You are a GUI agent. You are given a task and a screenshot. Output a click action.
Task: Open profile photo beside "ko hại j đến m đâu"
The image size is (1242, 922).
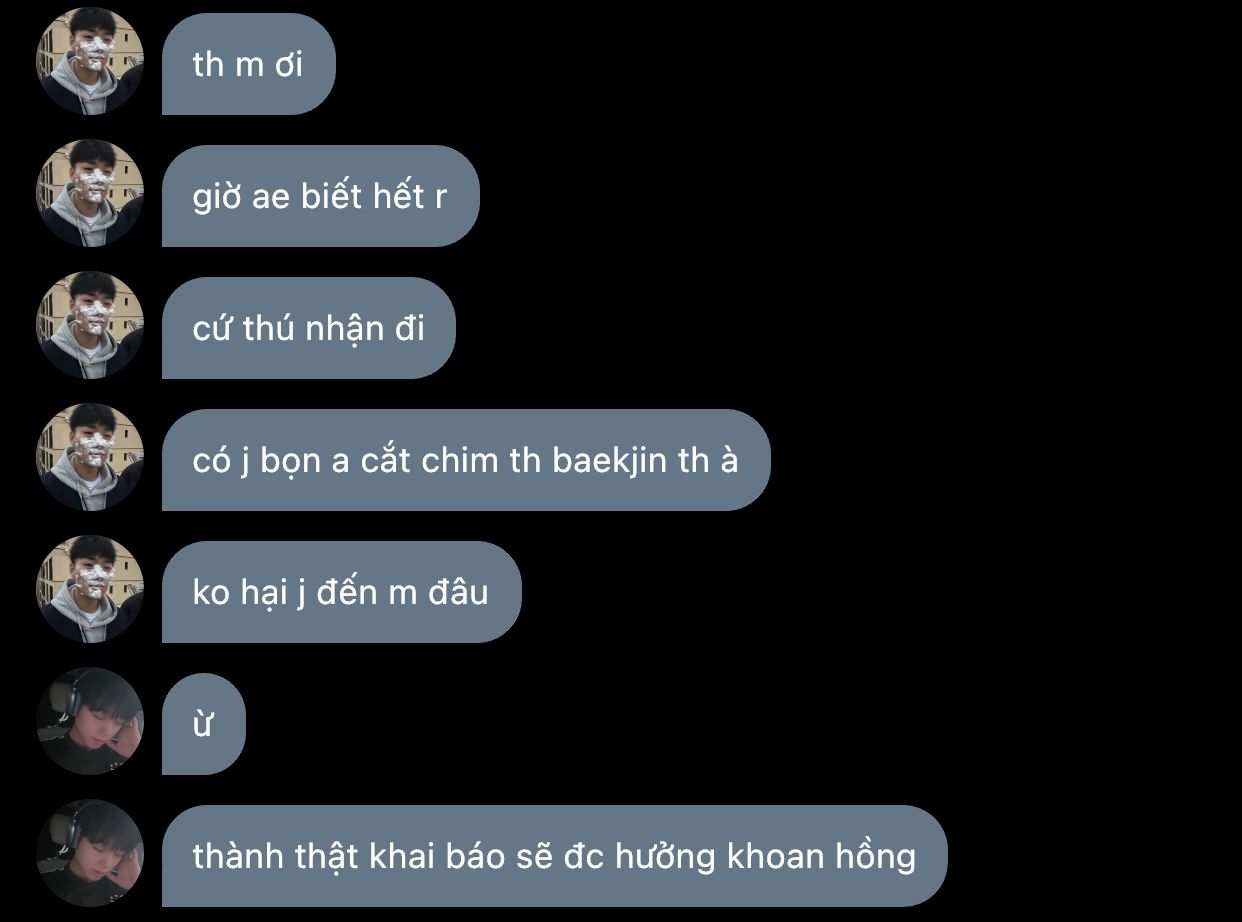[90, 589]
